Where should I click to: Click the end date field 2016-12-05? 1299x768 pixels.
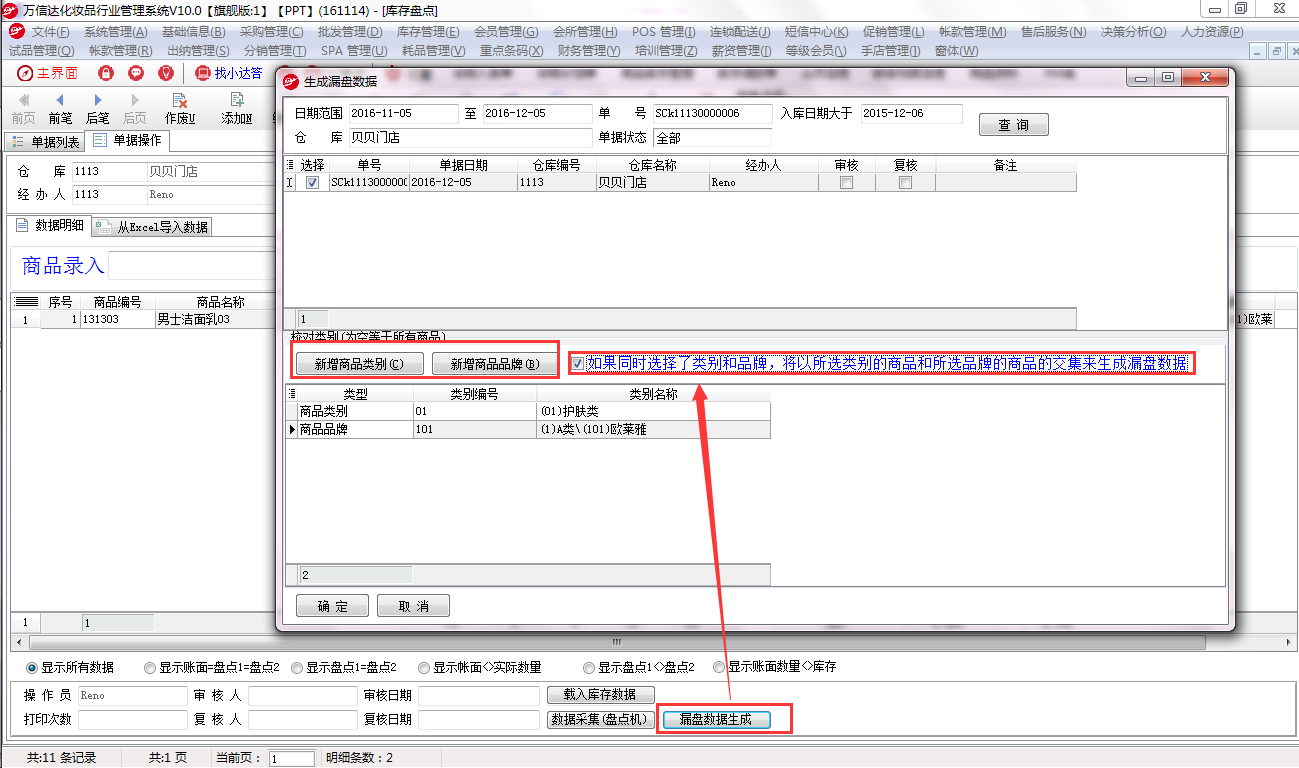pos(538,114)
